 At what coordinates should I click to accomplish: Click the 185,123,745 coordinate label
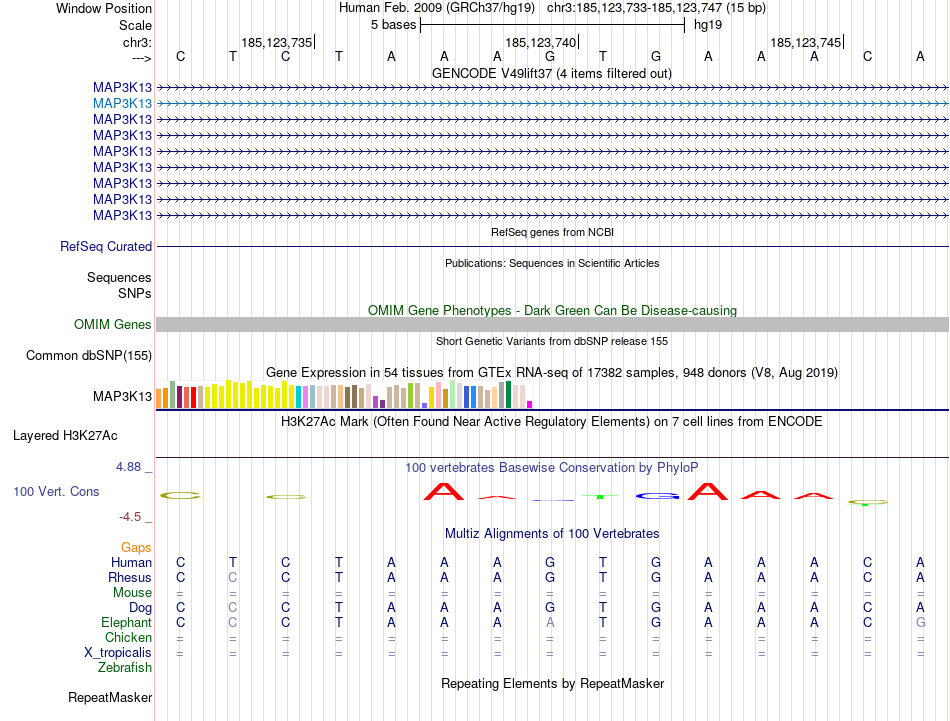(805, 42)
